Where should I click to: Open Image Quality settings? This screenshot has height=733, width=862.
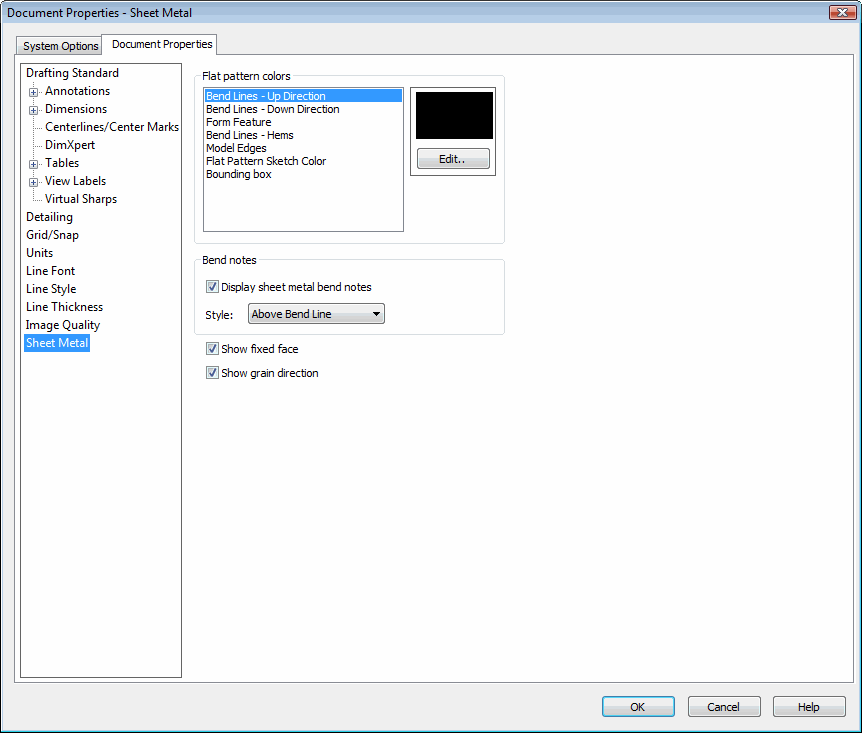pos(63,326)
